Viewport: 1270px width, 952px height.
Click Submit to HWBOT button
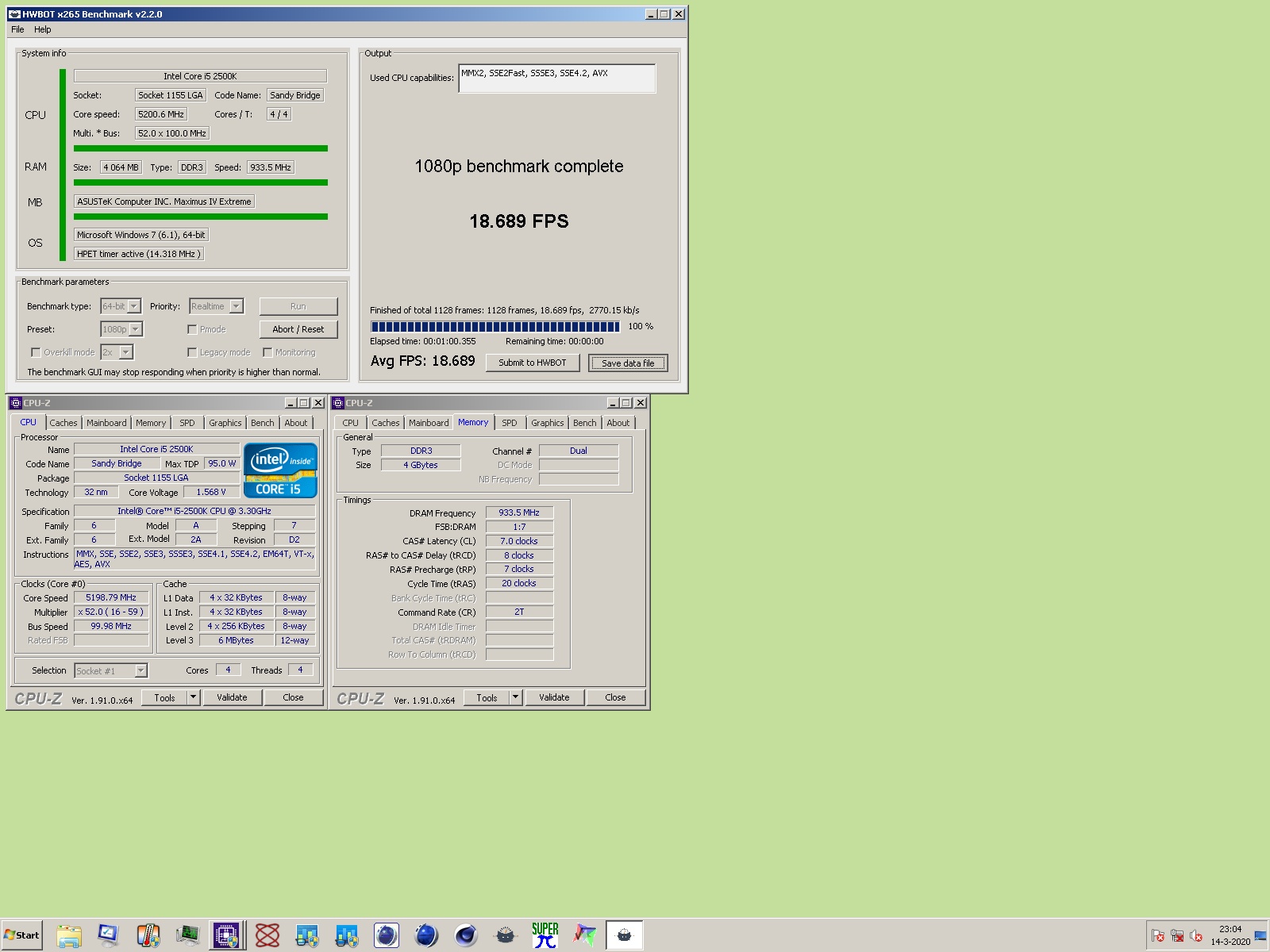click(533, 363)
